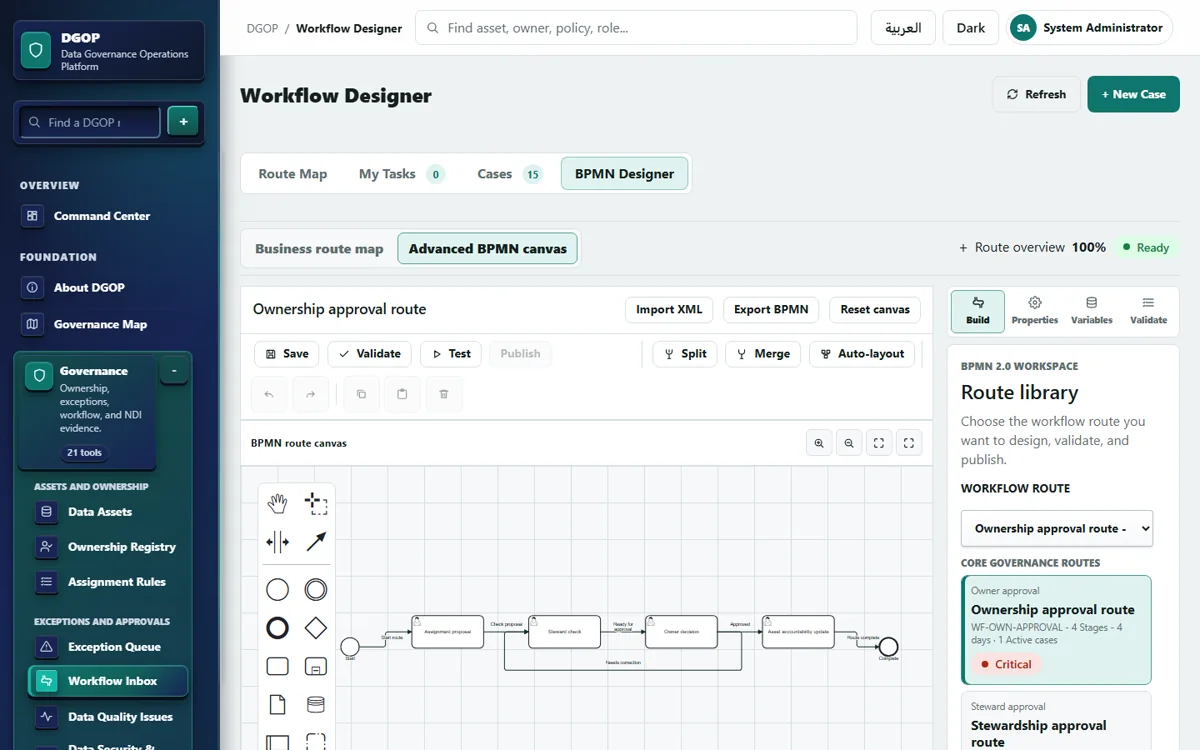
Task: Add a data store from the palette
Action: click(316, 704)
